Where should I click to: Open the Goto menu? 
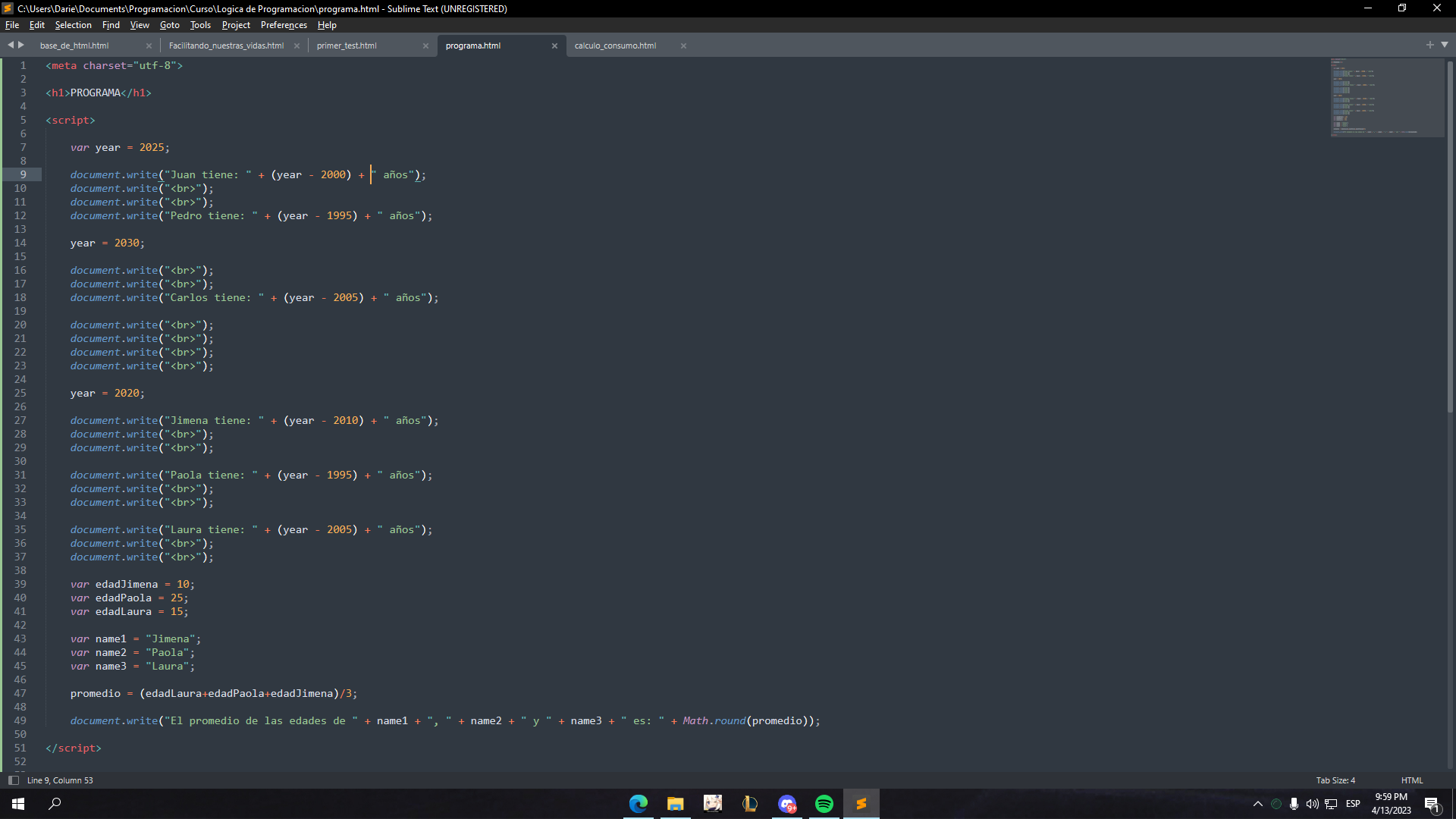tap(170, 25)
